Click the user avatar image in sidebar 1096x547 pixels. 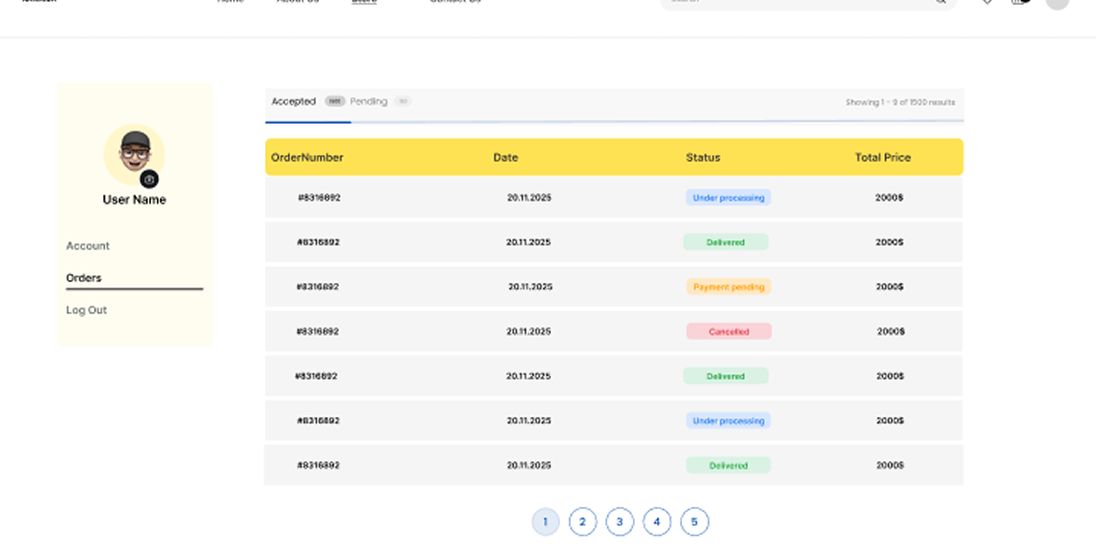click(134, 153)
